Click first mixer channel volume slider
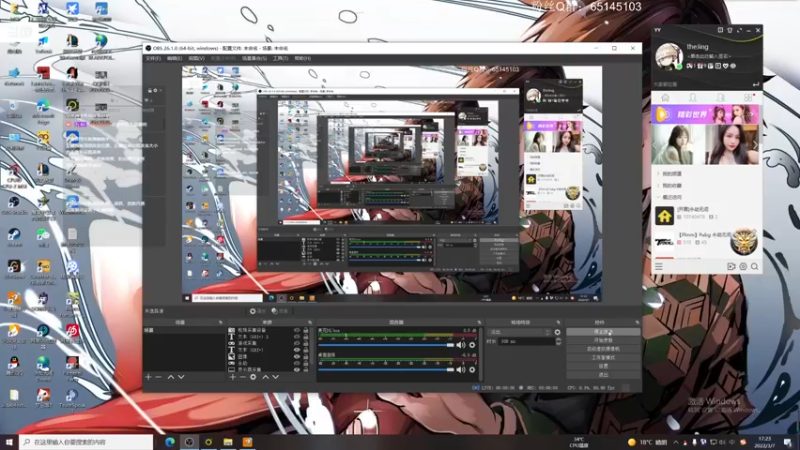The height and width of the screenshot is (450, 800). click(x=386, y=345)
